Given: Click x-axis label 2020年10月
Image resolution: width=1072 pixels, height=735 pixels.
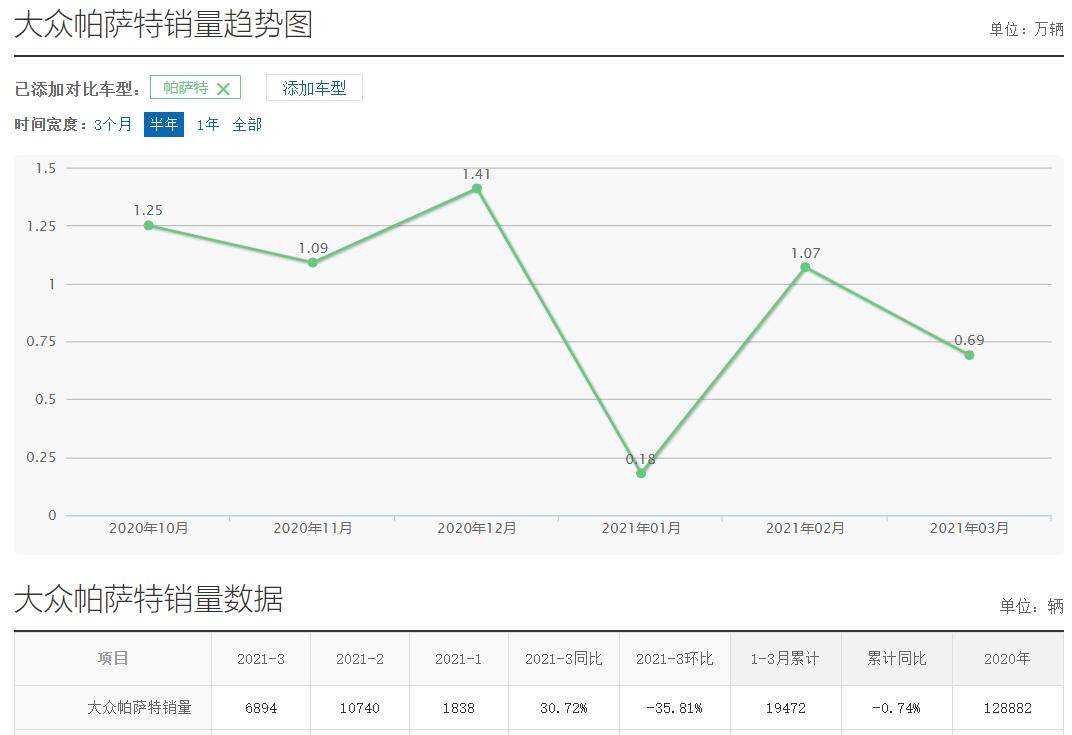Looking at the screenshot, I should [x=148, y=528].
